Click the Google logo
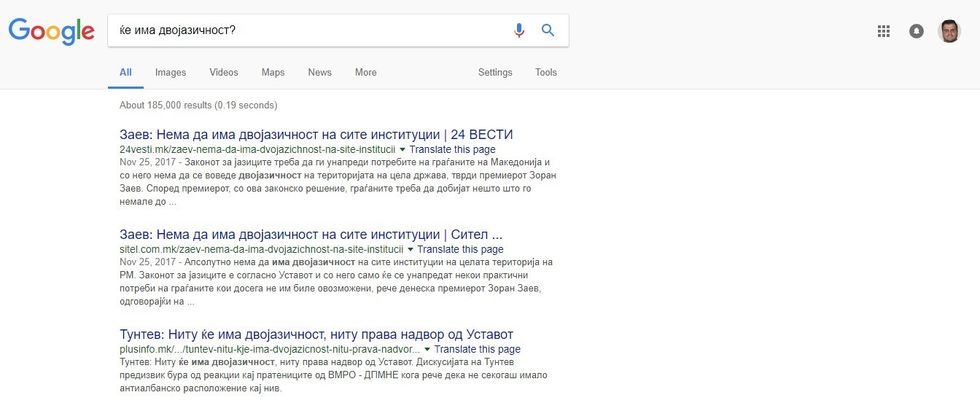 (x=51, y=31)
